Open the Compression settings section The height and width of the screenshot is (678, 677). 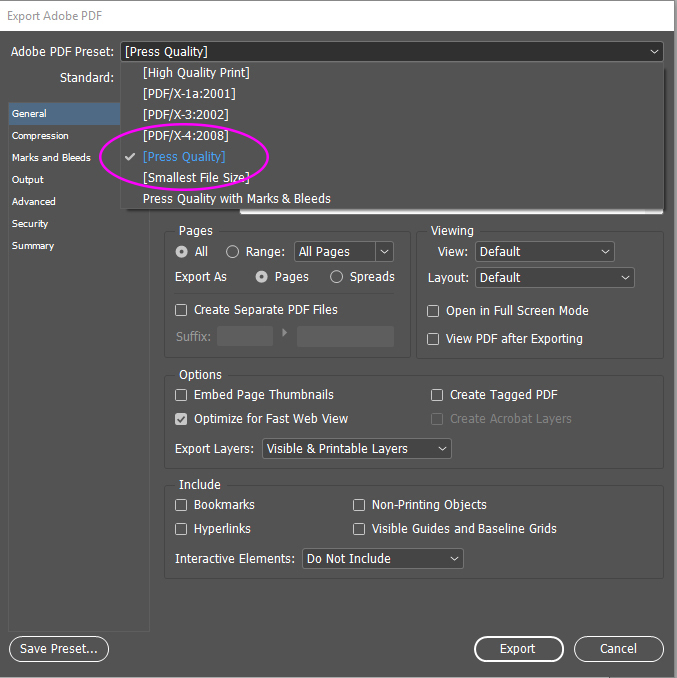point(64,136)
